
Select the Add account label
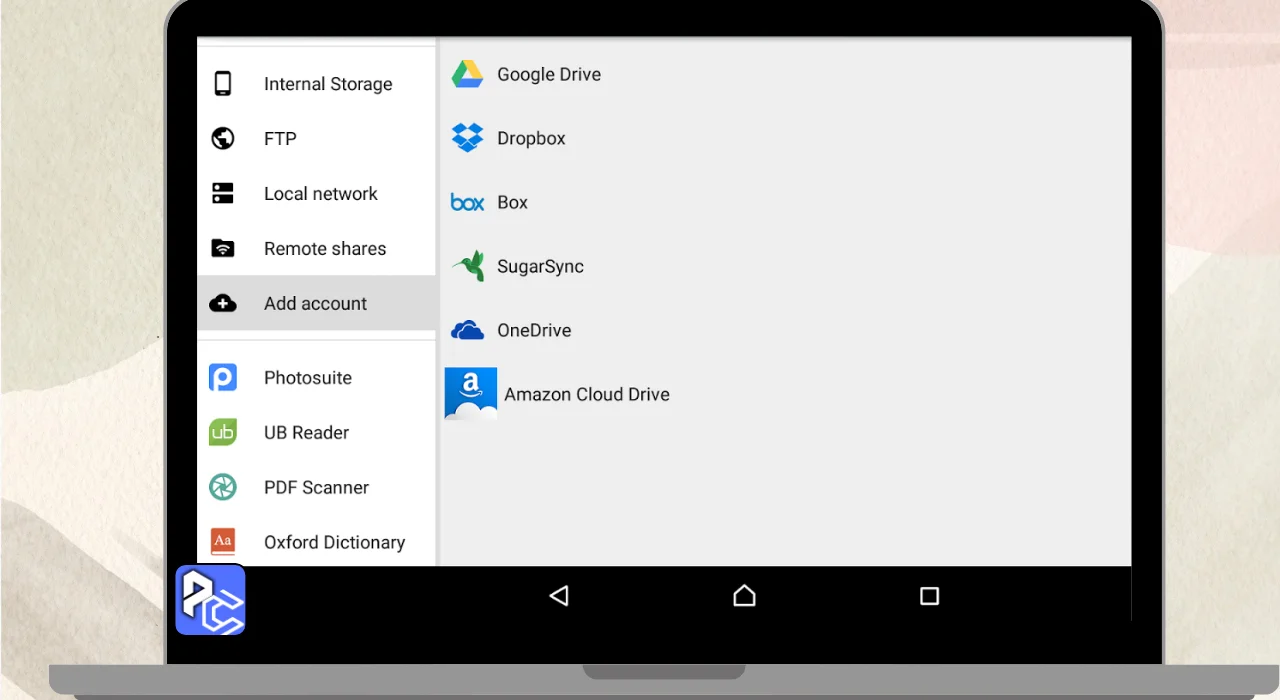click(315, 303)
